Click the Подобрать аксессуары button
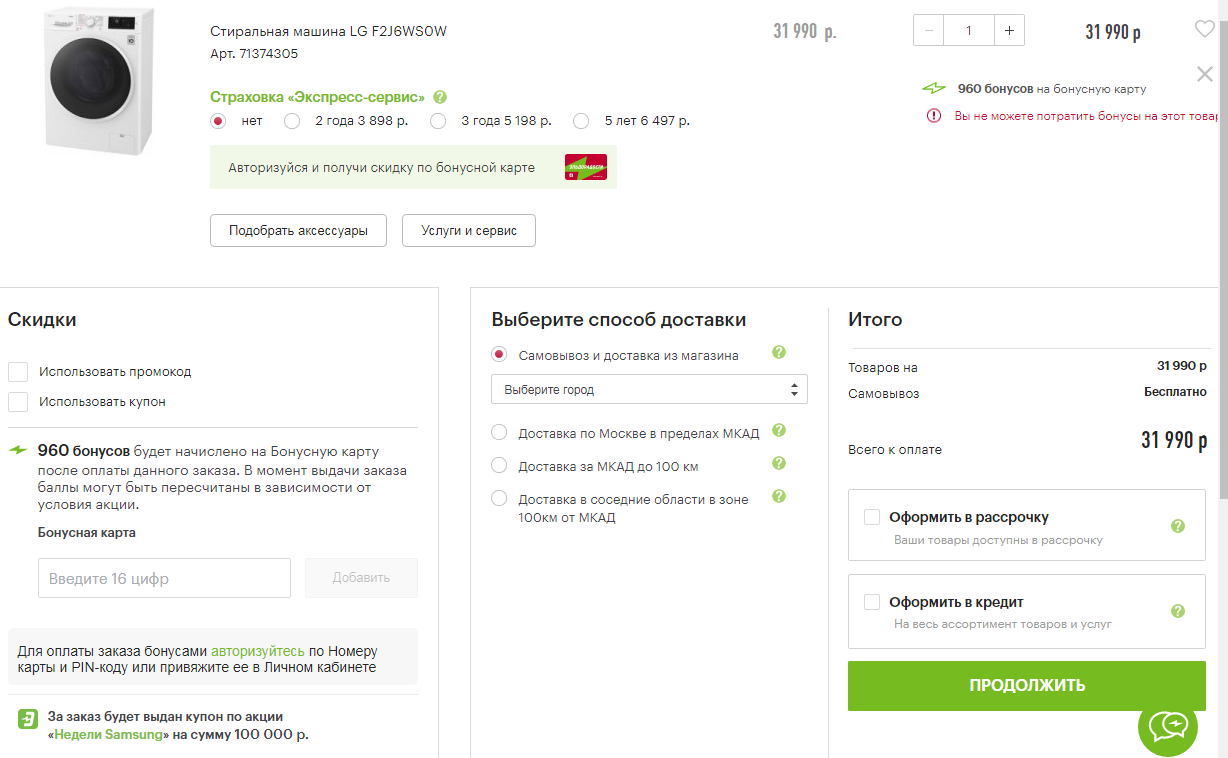Image resolution: width=1228 pixels, height=758 pixels. point(298,230)
